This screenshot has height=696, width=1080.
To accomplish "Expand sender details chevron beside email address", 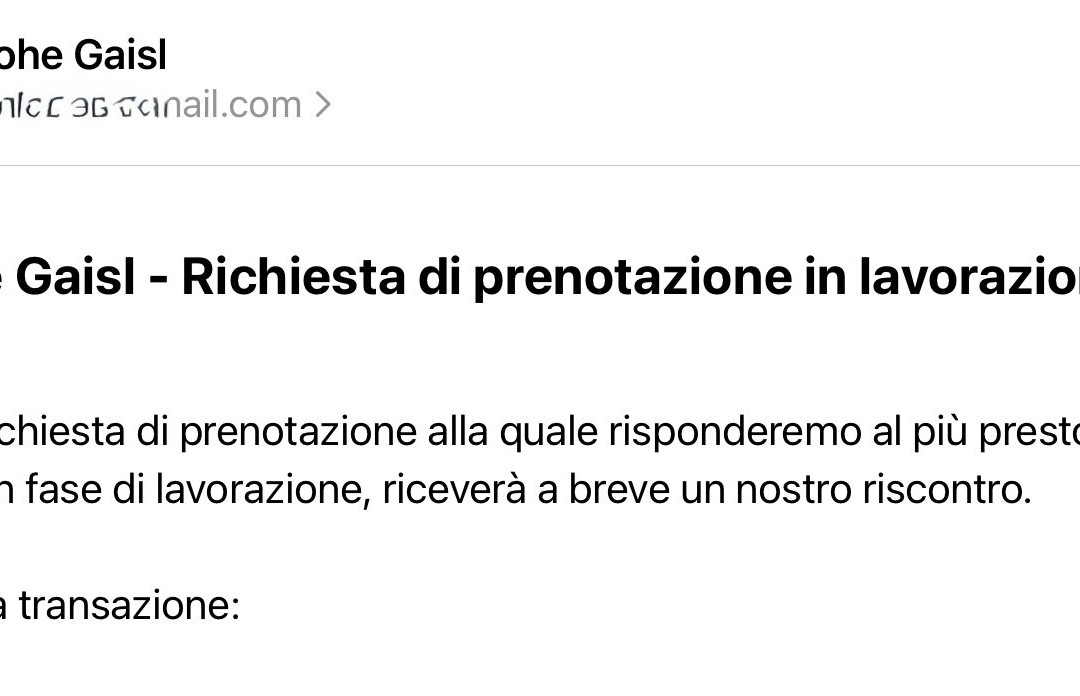I will pyautogui.click(x=322, y=105).
